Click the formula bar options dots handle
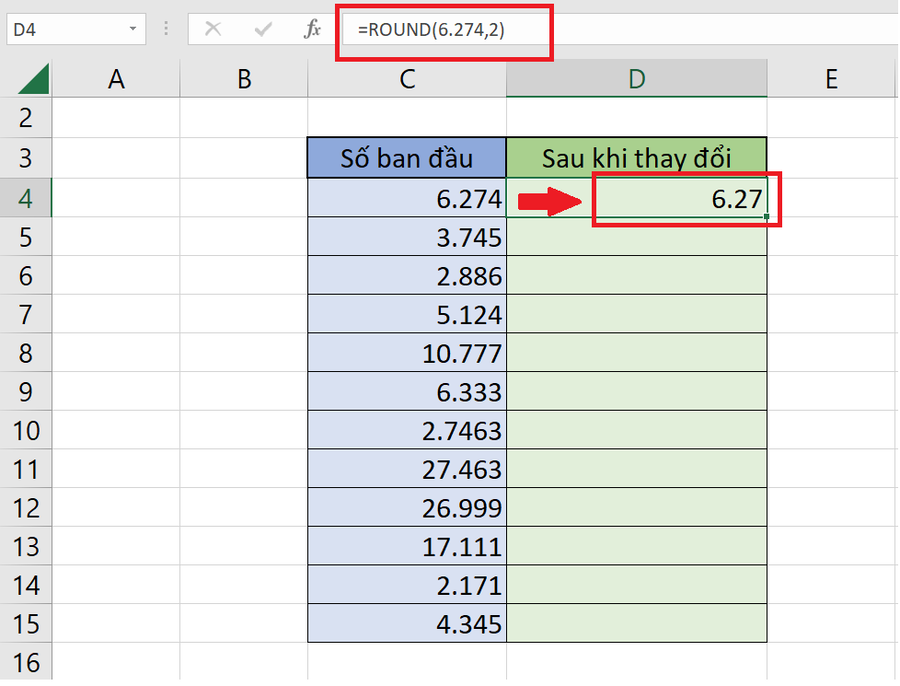The image size is (900, 686). pos(166,29)
